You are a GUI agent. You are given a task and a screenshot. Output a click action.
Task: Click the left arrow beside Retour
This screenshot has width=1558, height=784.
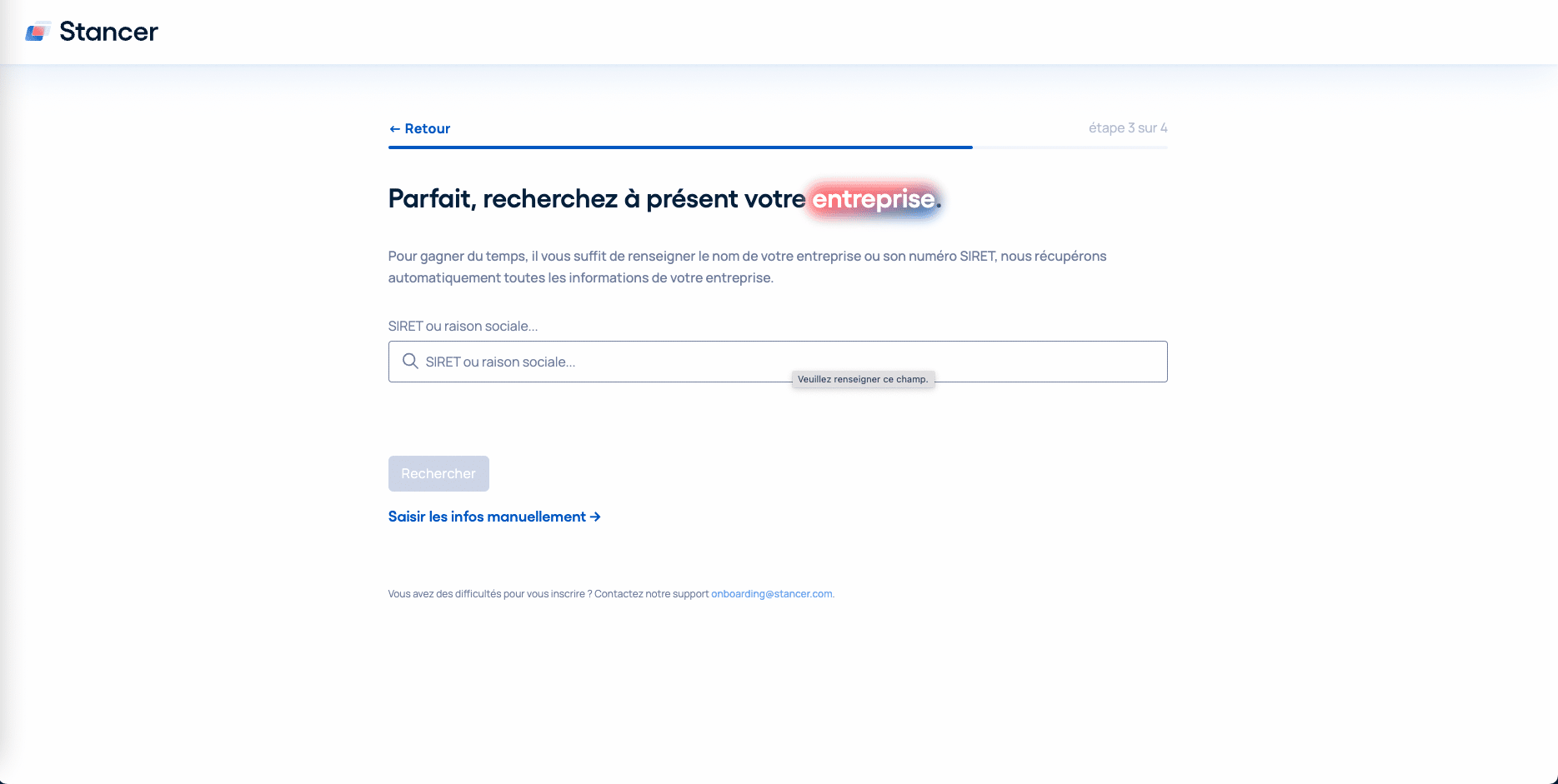coord(395,129)
